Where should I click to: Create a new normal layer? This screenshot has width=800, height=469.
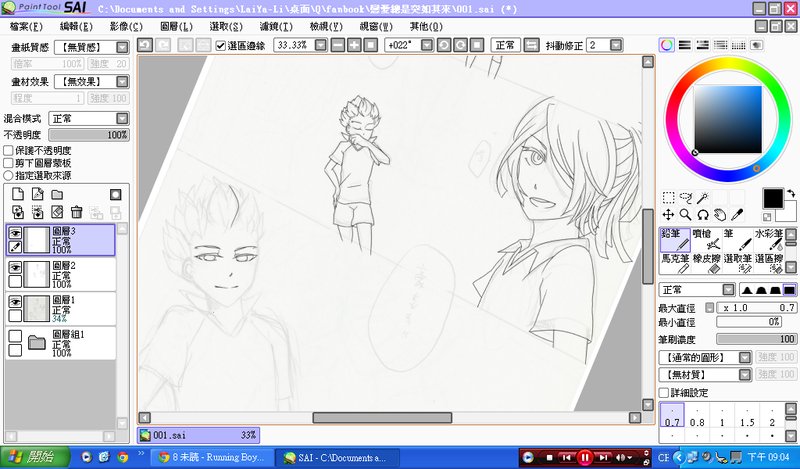[18, 194]
